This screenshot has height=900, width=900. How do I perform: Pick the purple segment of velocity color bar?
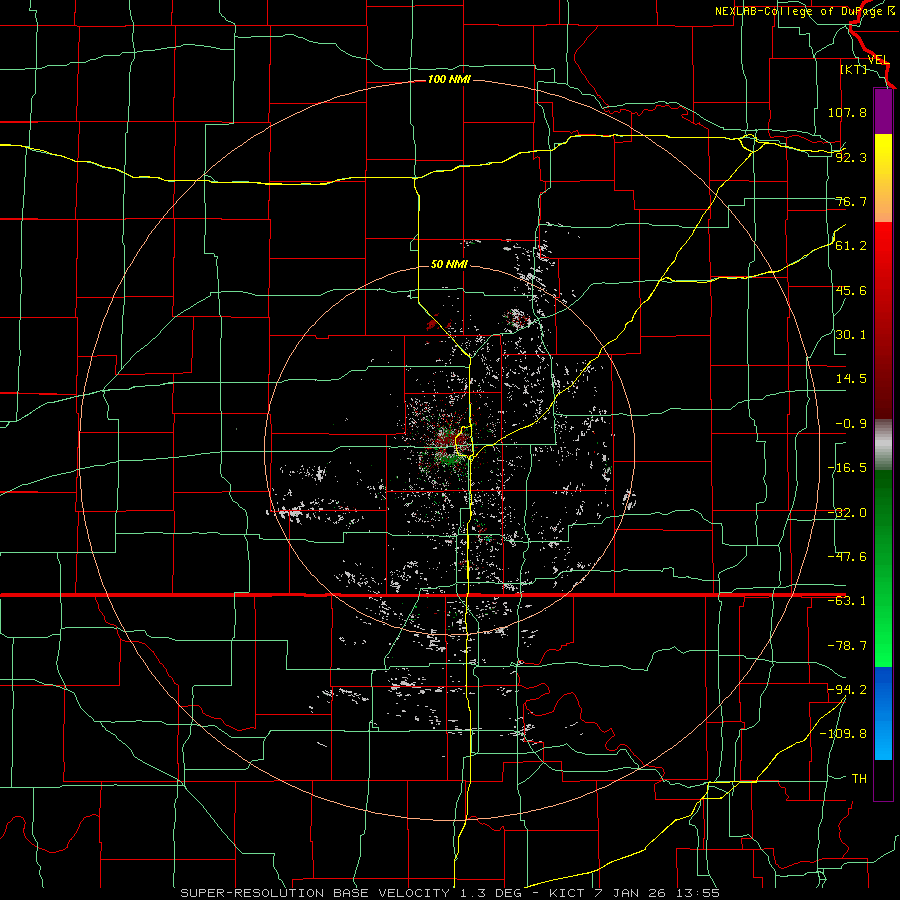(x=883, y=111)
